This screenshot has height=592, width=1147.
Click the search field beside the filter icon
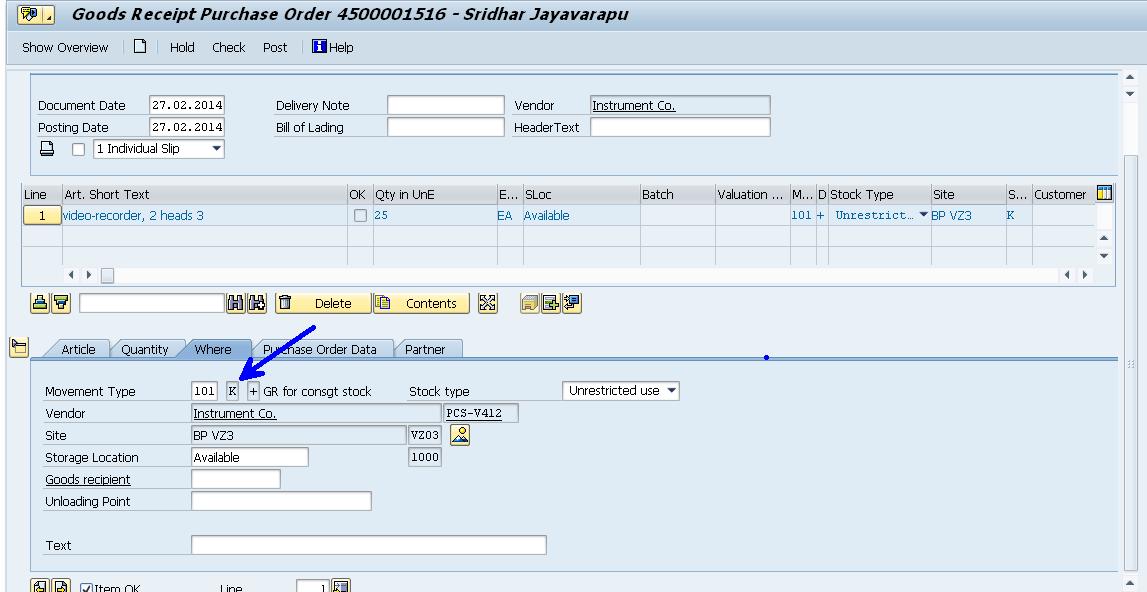(151, 303)
